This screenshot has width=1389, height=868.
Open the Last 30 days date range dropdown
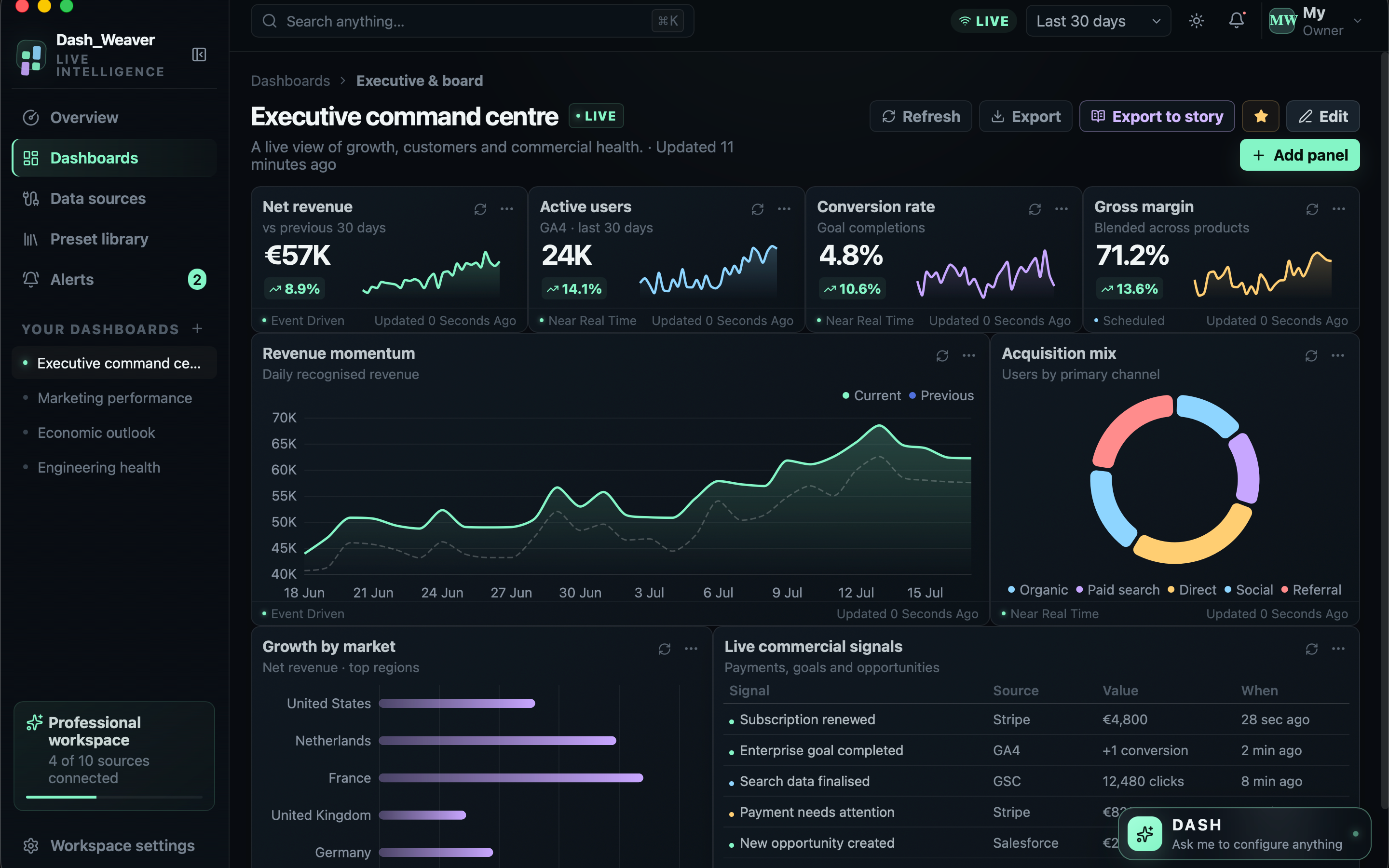[1098, 21]
